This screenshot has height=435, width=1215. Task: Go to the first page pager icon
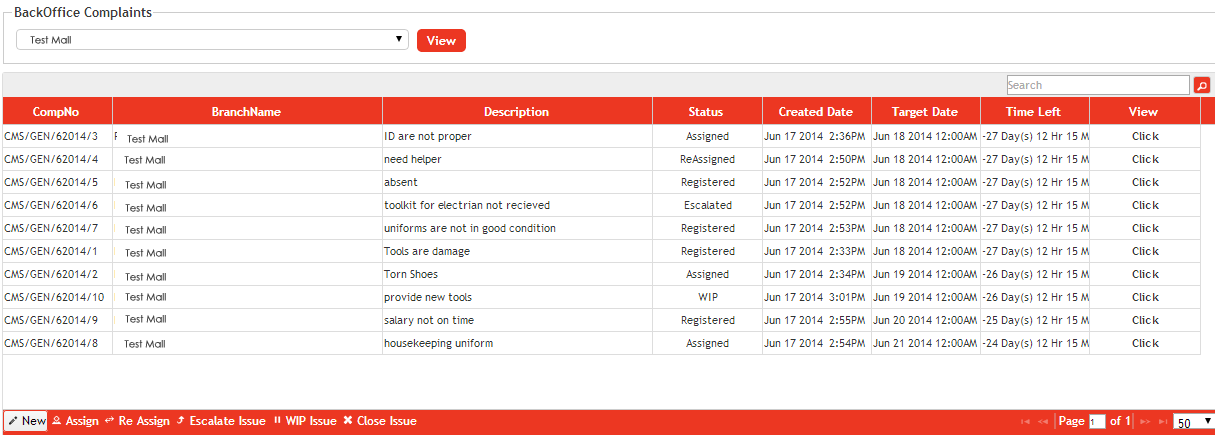pos(1024,422)
